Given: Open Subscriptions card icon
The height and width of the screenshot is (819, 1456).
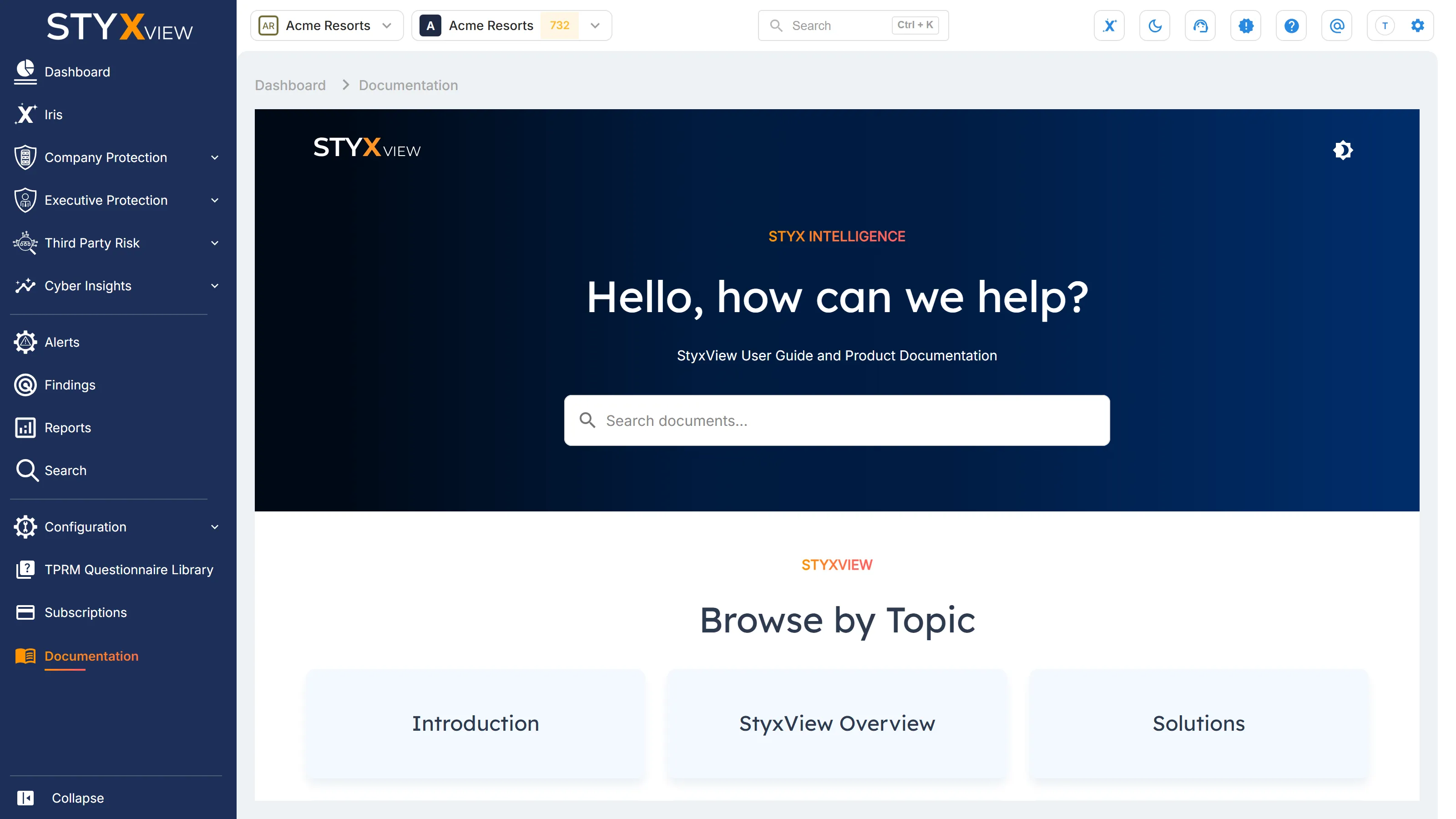Looking at the screenshot, I should 25,612.
